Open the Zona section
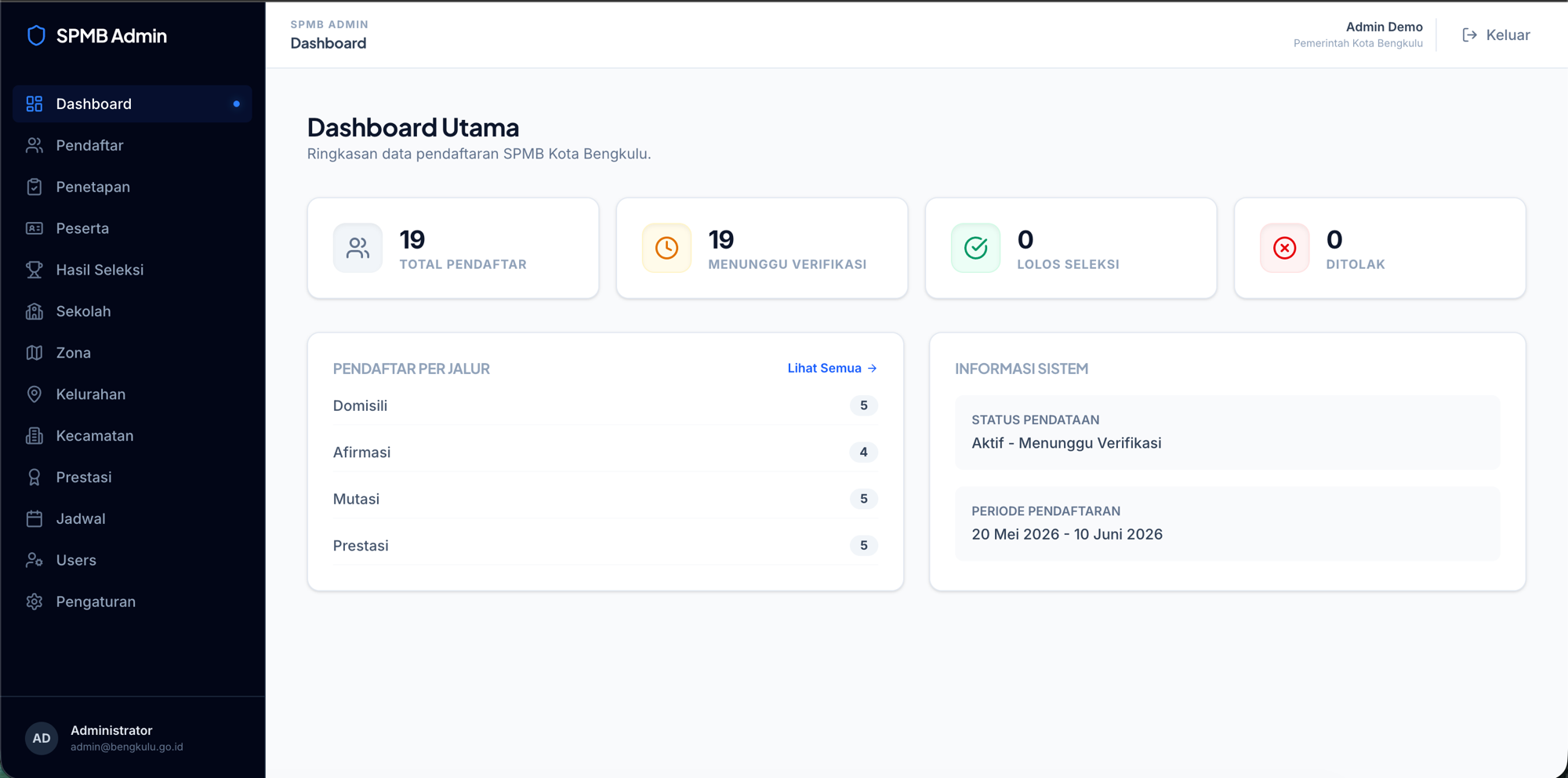 coord(132,353)
